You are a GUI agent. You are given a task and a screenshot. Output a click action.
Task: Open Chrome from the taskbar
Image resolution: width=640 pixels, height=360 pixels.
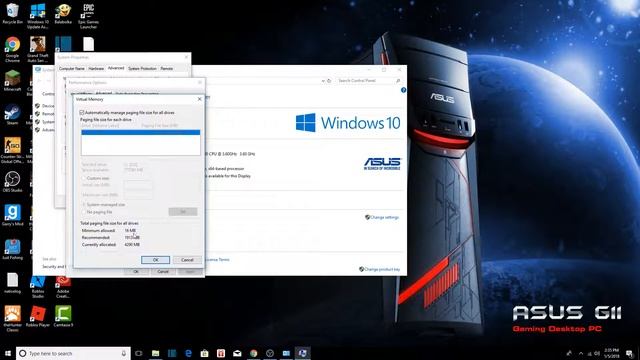coord(253,353)
